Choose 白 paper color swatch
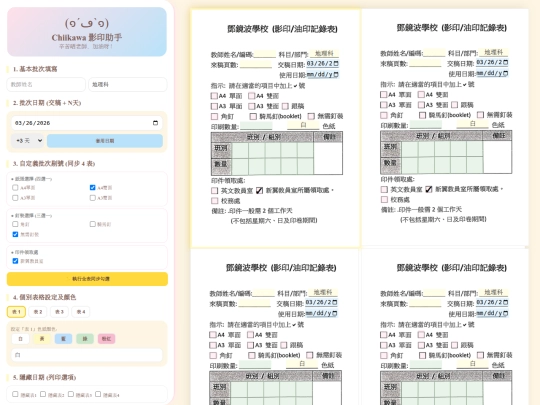The image size is (540, 405). tap(20, 339)
